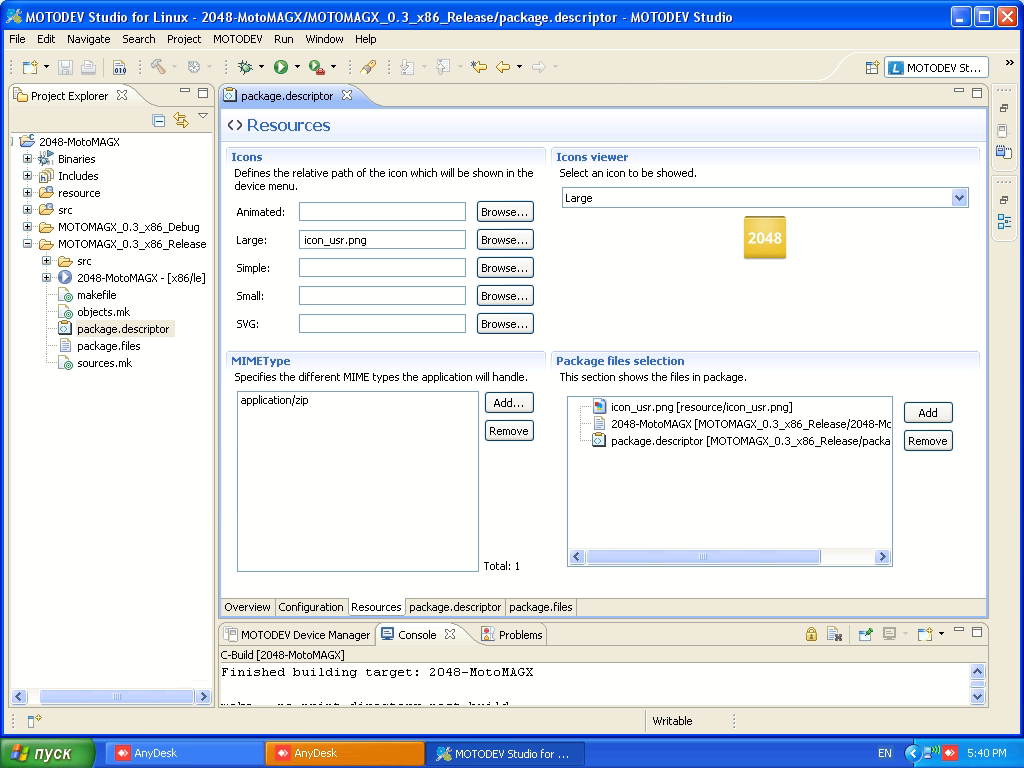Minimize the Project Explorer panel
This screenshot has width=1024, height=768.
[185, 92]
